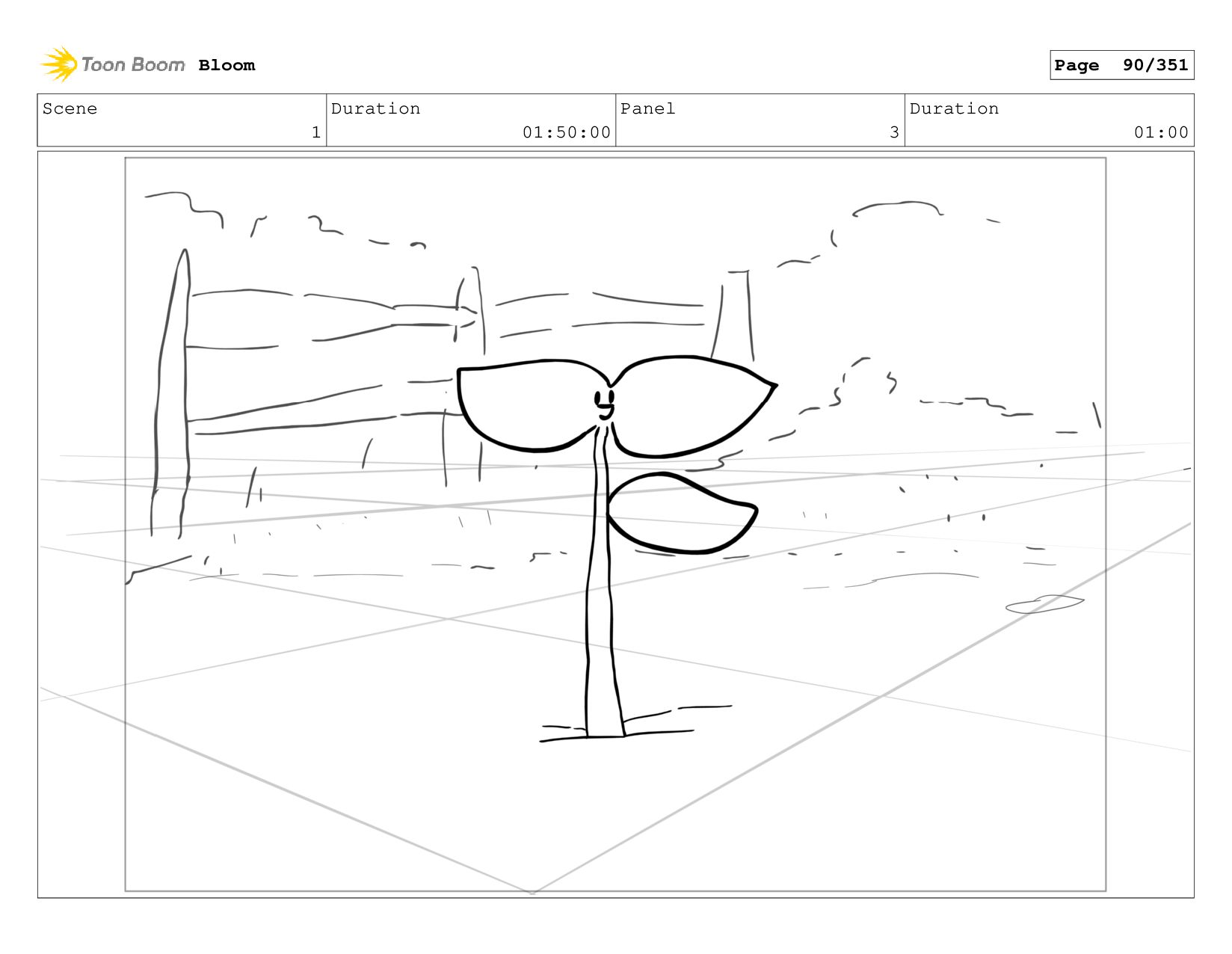The height and width of the screenshot is (954, 1232).
Task: Click the 'Scene' header label
Action: (x=70, y=108)
